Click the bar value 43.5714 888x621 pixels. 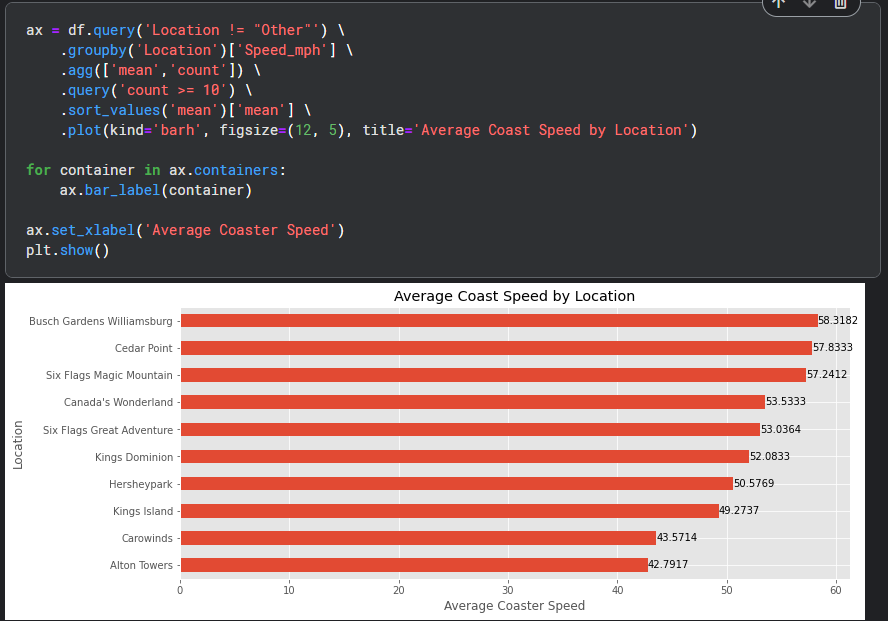pyautogui.click(x=677, y=537)
